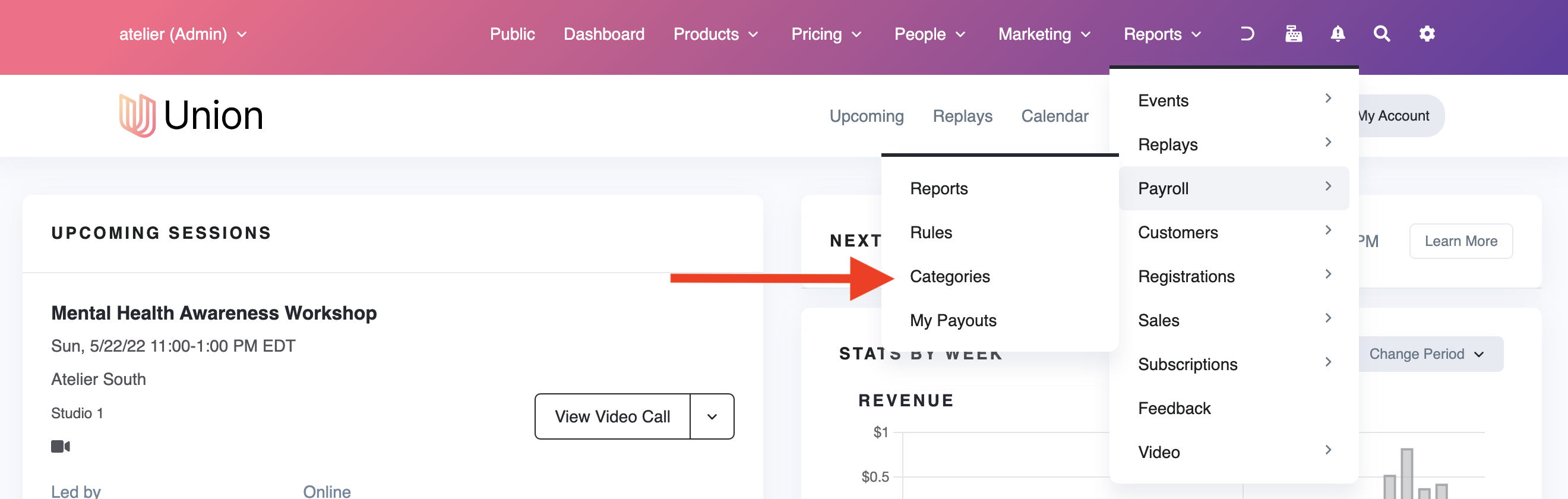Click the Learn More button
Screen dimensions: 1568x499
click(x=1460, y=242)
